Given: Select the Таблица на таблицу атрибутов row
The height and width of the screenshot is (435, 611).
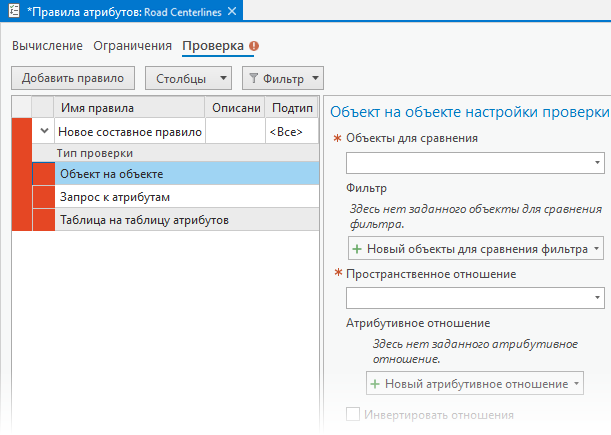Looking at the screenshot, I should pyautogui.click(x=187, y=220).
